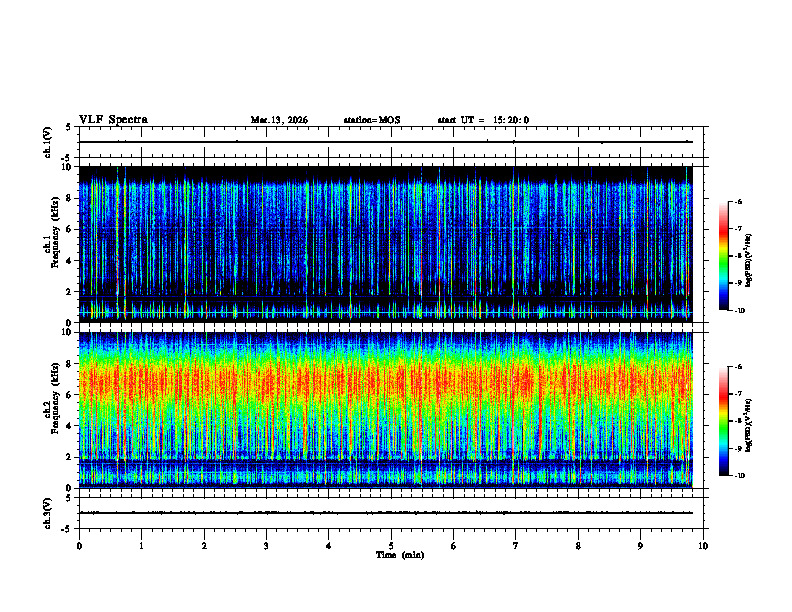Click the ch.3 voltage waveform trace
Image resolution: width=792 pixels, height=612 pixels.
tap(385, 513)
